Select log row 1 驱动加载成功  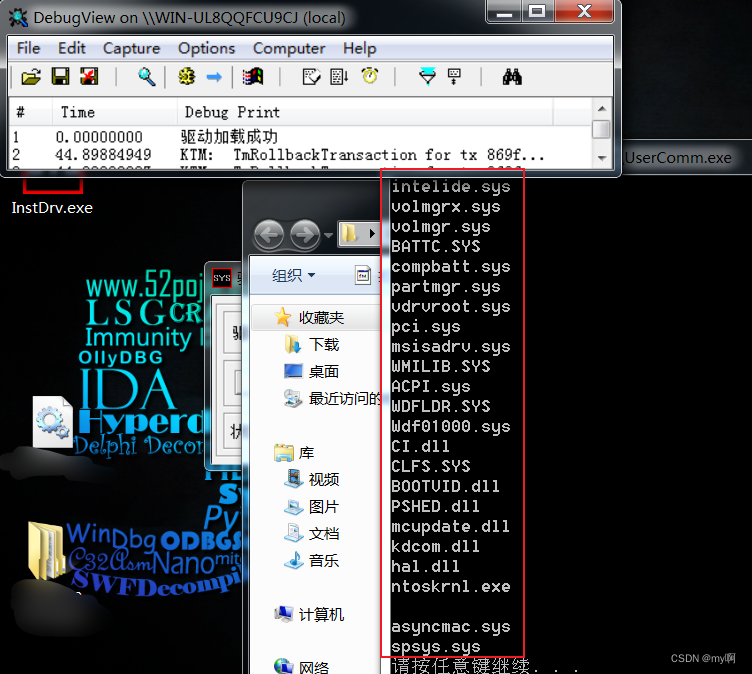300,137
